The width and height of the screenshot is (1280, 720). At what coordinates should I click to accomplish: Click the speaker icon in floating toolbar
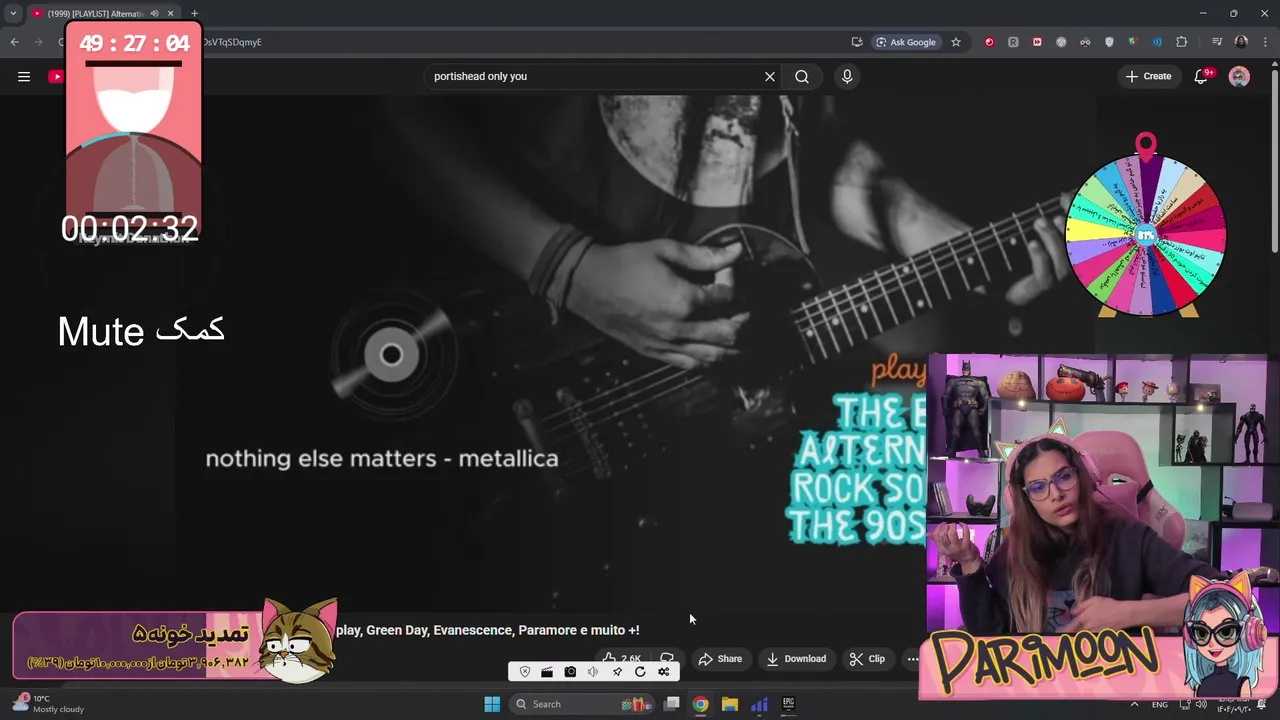(593, 672)
